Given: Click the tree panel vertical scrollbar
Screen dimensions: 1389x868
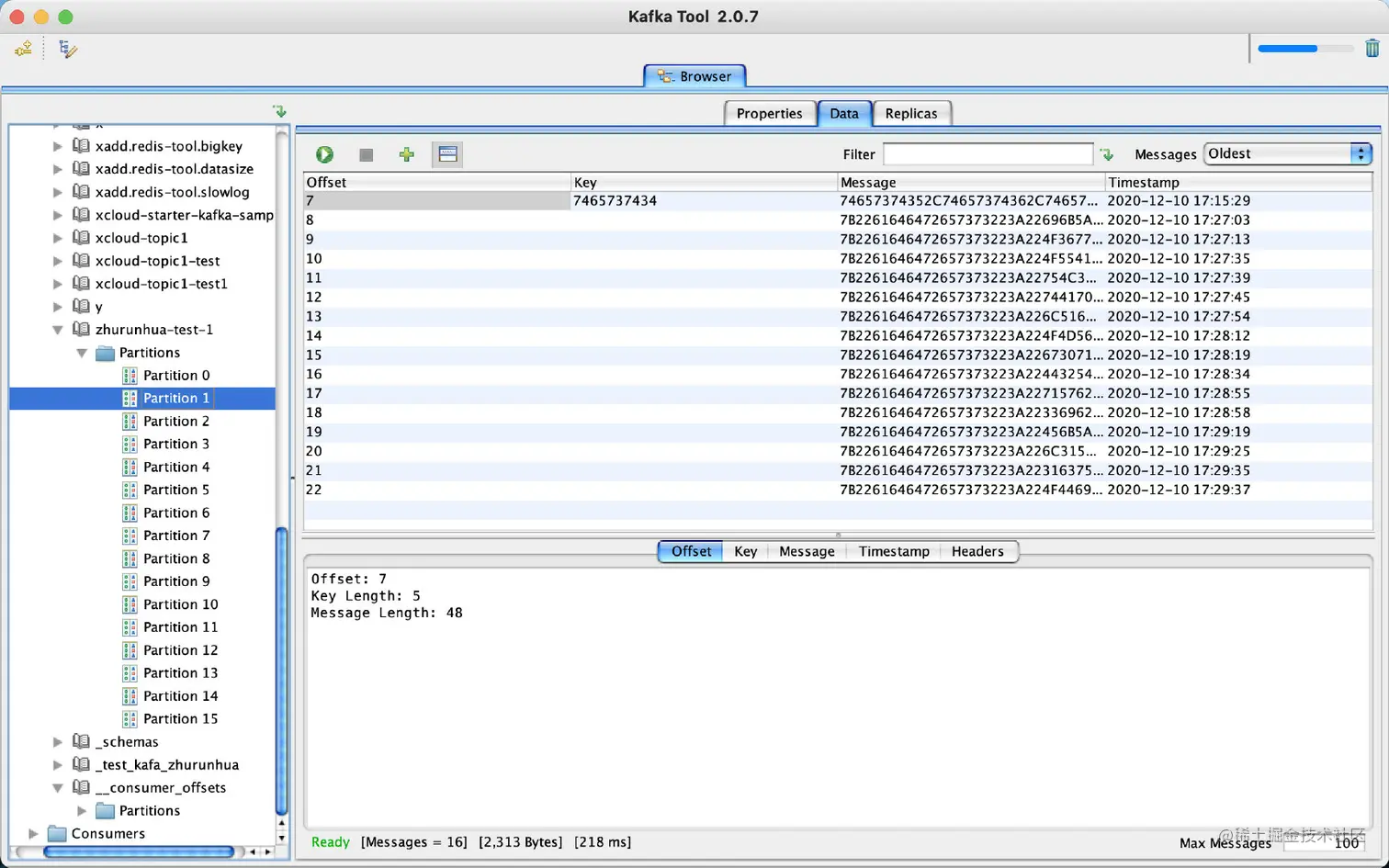Looking at the screenshot, I should pyautogui.click(x=282, y=671).
